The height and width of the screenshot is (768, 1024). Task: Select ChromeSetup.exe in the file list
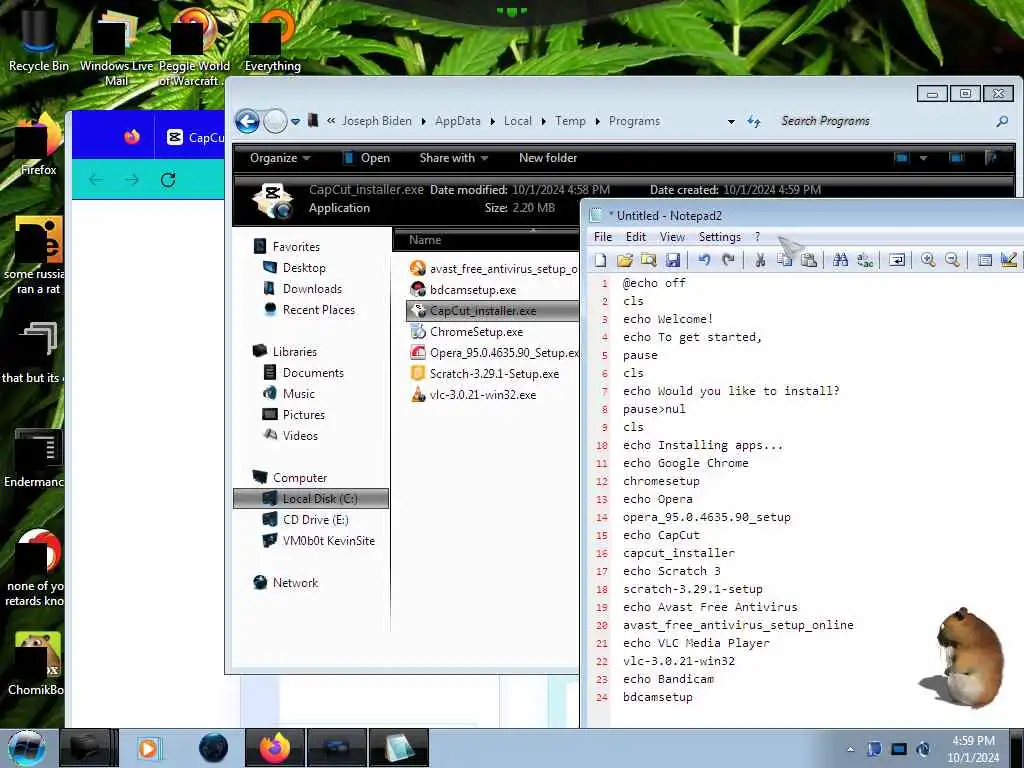point(476,332)
